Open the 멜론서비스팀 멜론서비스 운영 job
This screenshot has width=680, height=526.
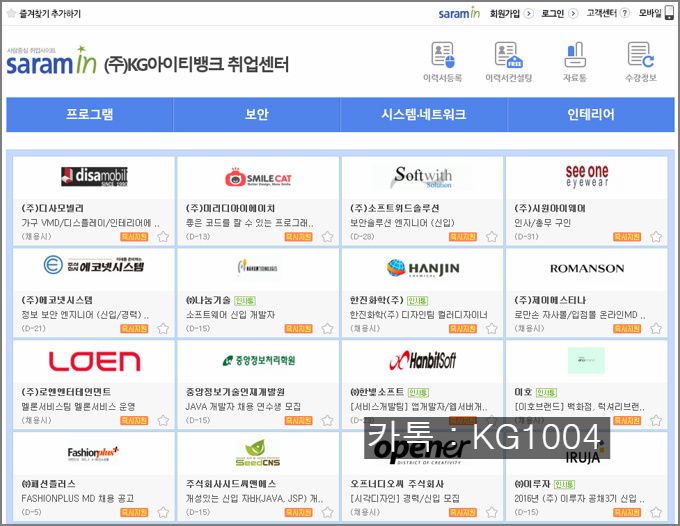click(x=78, y=407)
